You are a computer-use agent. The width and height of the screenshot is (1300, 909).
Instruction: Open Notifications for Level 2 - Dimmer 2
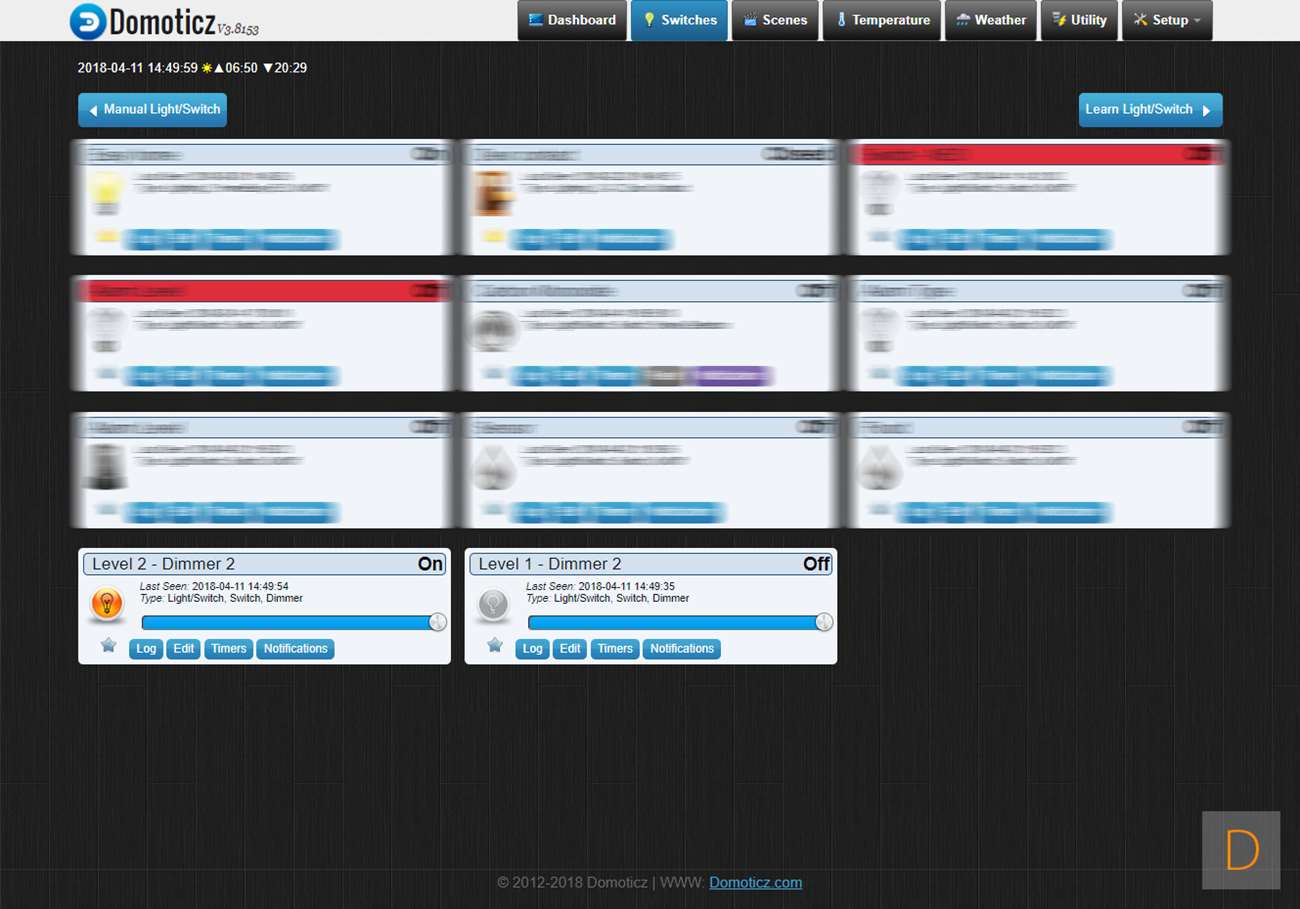click(296, 649)
